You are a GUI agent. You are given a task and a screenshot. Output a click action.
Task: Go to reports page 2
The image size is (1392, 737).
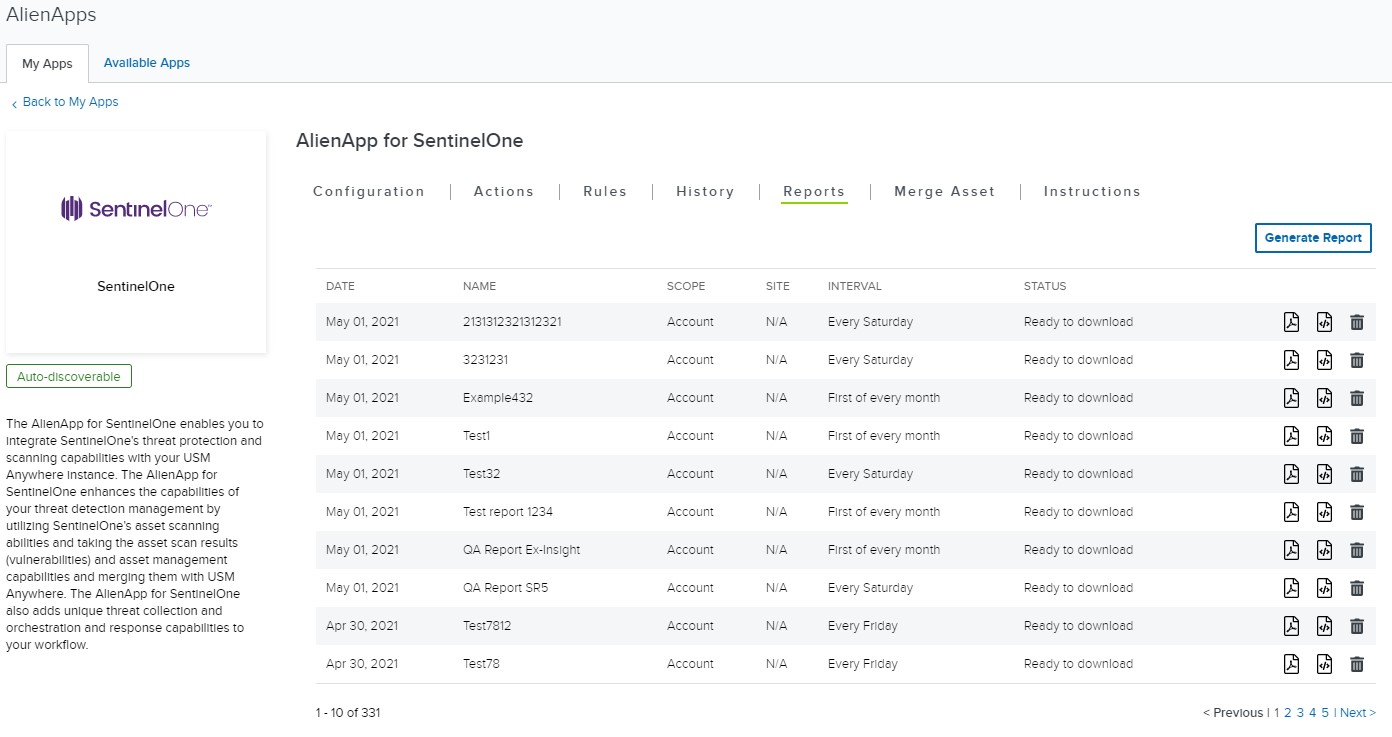point(1288,713)
